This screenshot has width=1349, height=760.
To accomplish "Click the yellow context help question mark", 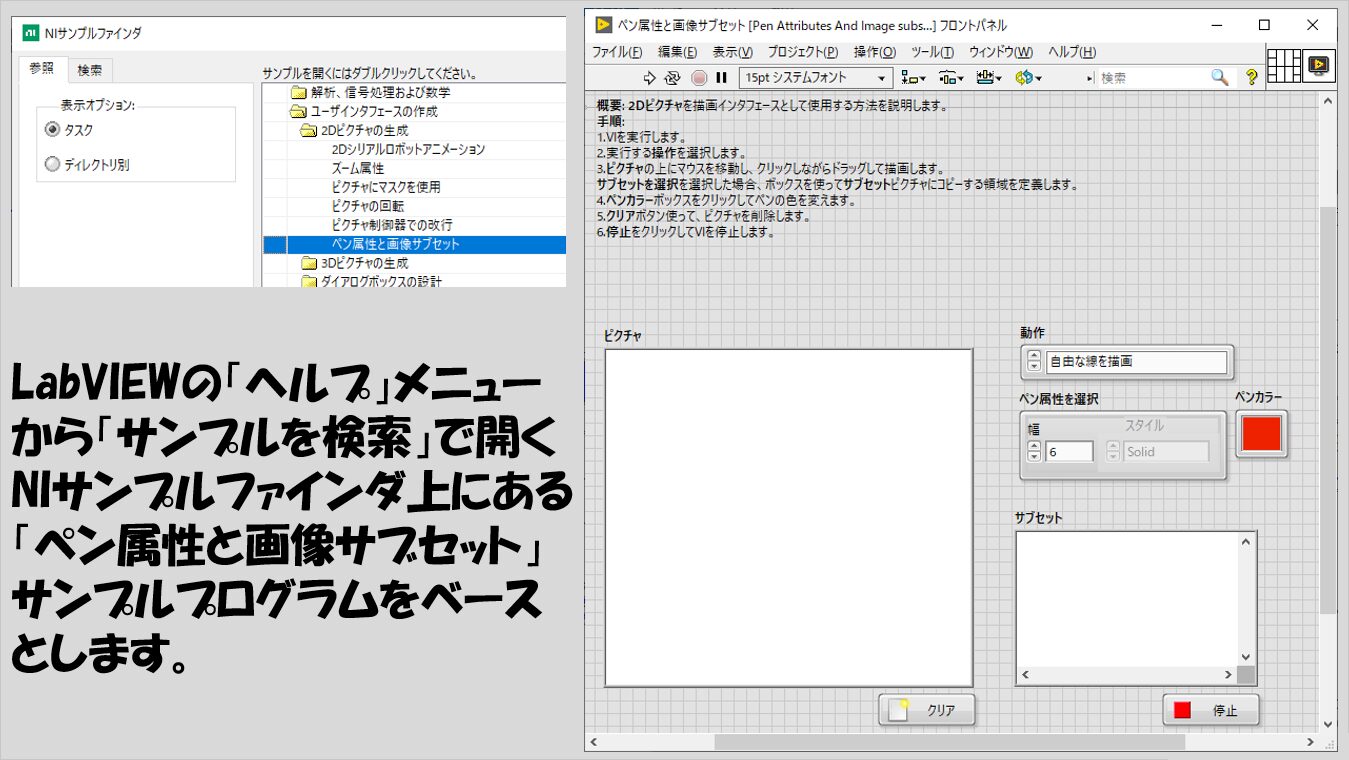I will coord(1250,78).
